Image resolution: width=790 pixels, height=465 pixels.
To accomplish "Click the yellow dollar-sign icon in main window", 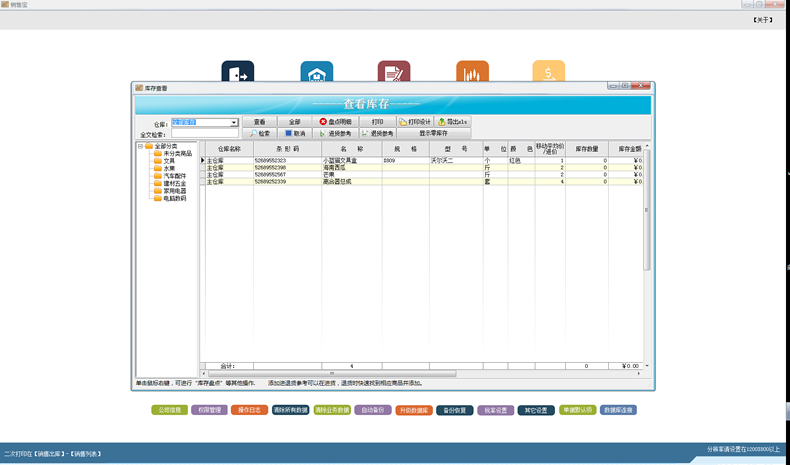I will 549,71.
